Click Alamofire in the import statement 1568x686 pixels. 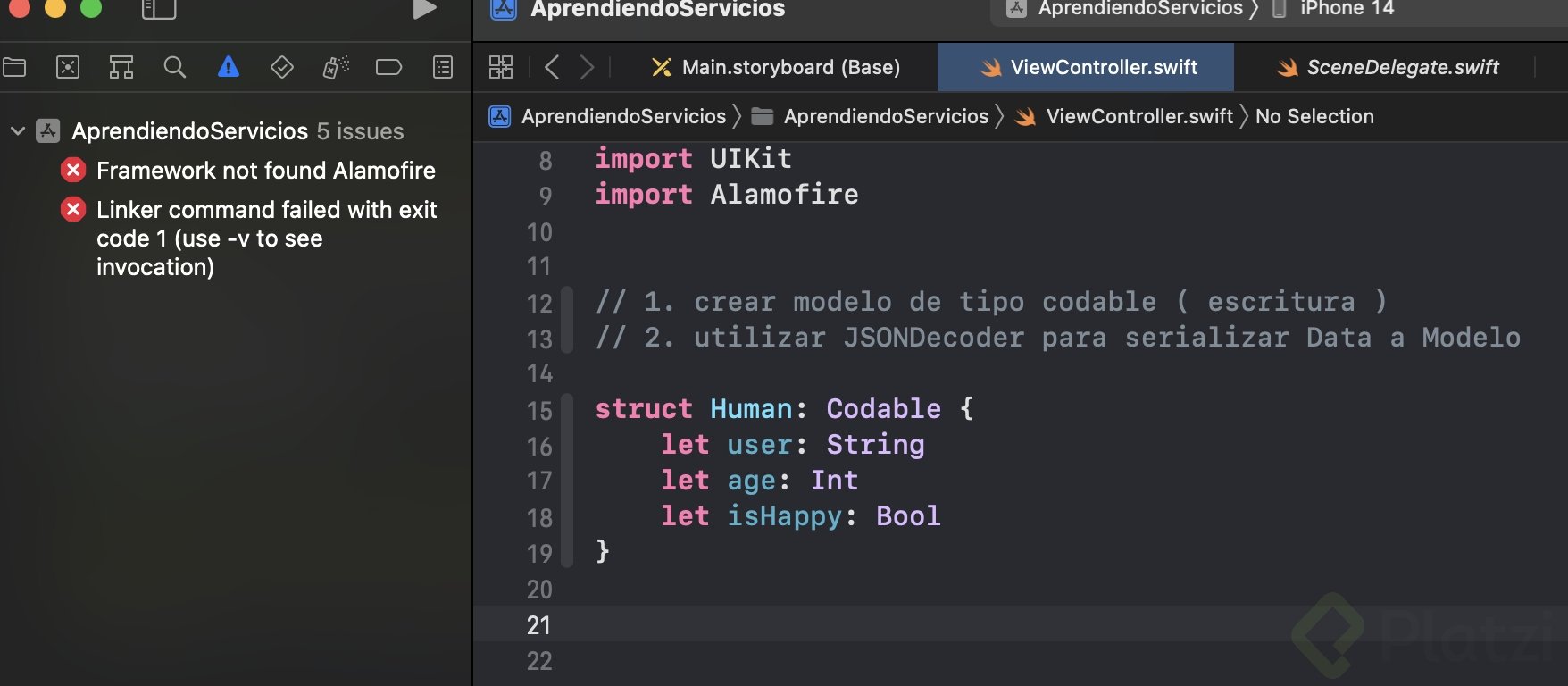pyautogui.click(x=784, y=195)
